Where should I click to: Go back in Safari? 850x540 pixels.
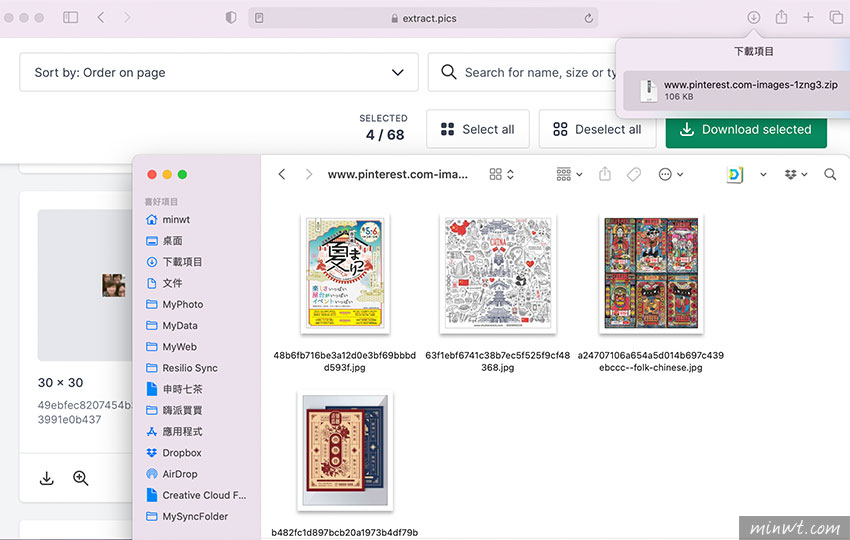(101, 17)
